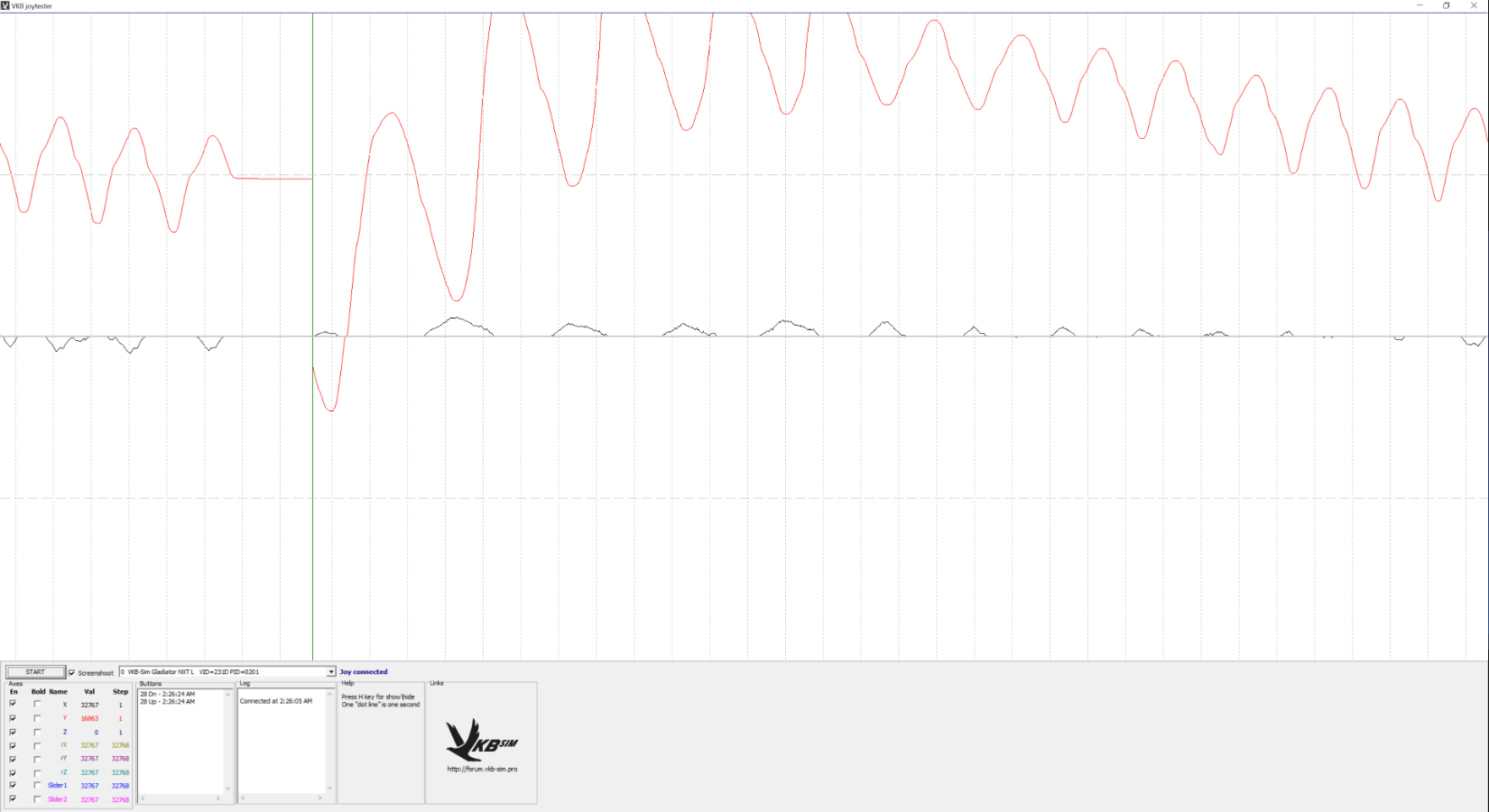1489x812 pixels.
Task: Enable Bold for the rX axis
Action: [37, 745]
